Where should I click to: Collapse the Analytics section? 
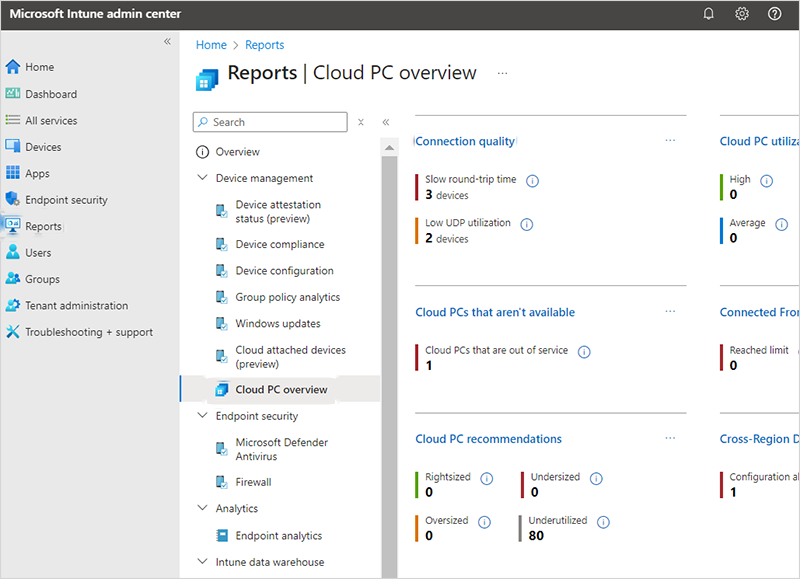coord(203,508)
